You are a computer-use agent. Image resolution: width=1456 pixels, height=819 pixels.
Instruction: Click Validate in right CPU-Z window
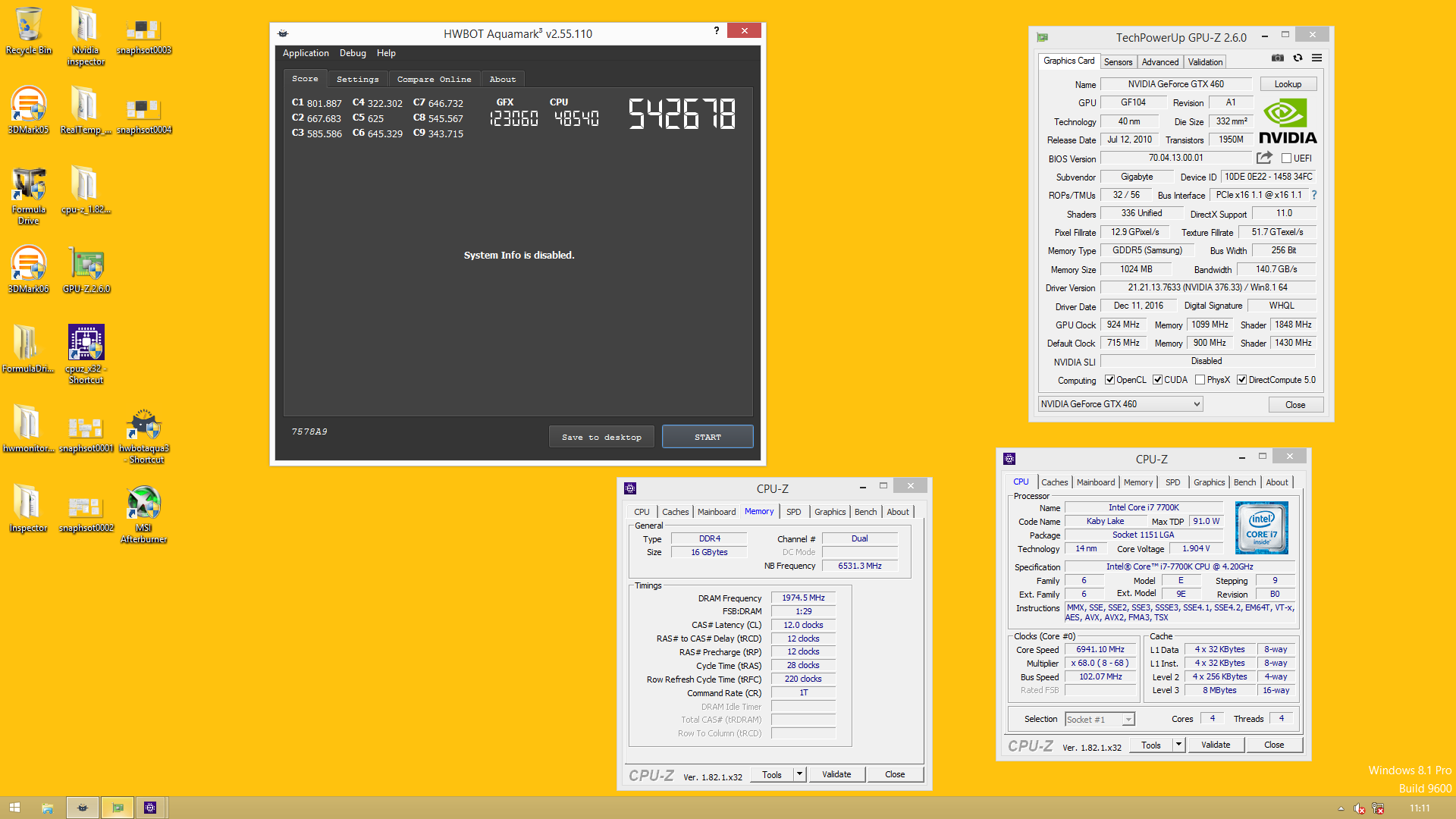pos(1216,745)
